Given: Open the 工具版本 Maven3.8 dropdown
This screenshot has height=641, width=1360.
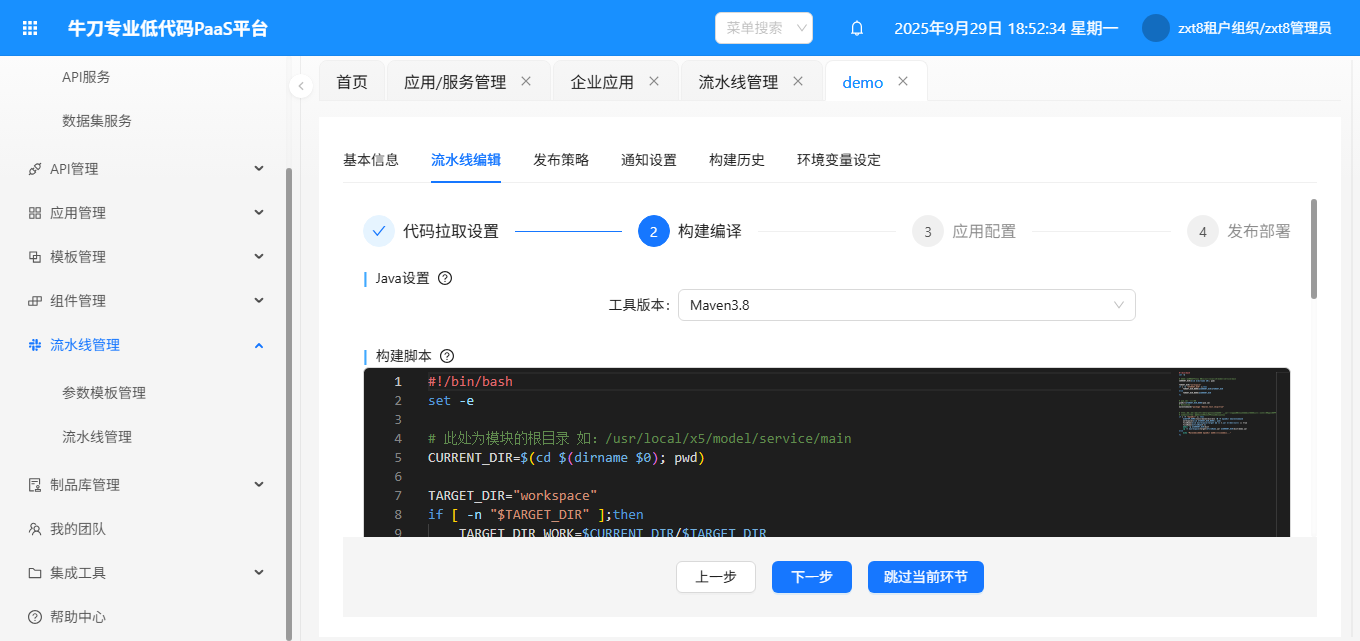Looking at the screenshot, I should pos(906,305).
